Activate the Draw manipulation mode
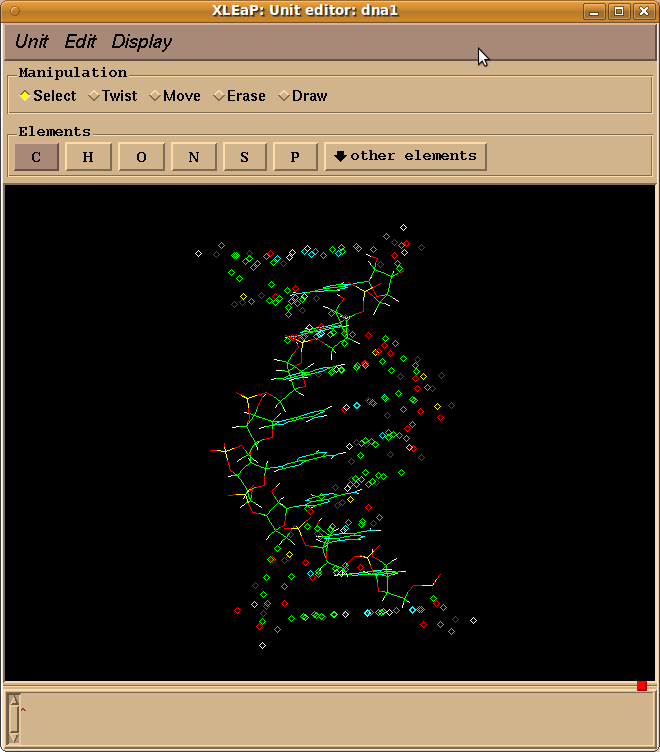 (x=302, y=96)
